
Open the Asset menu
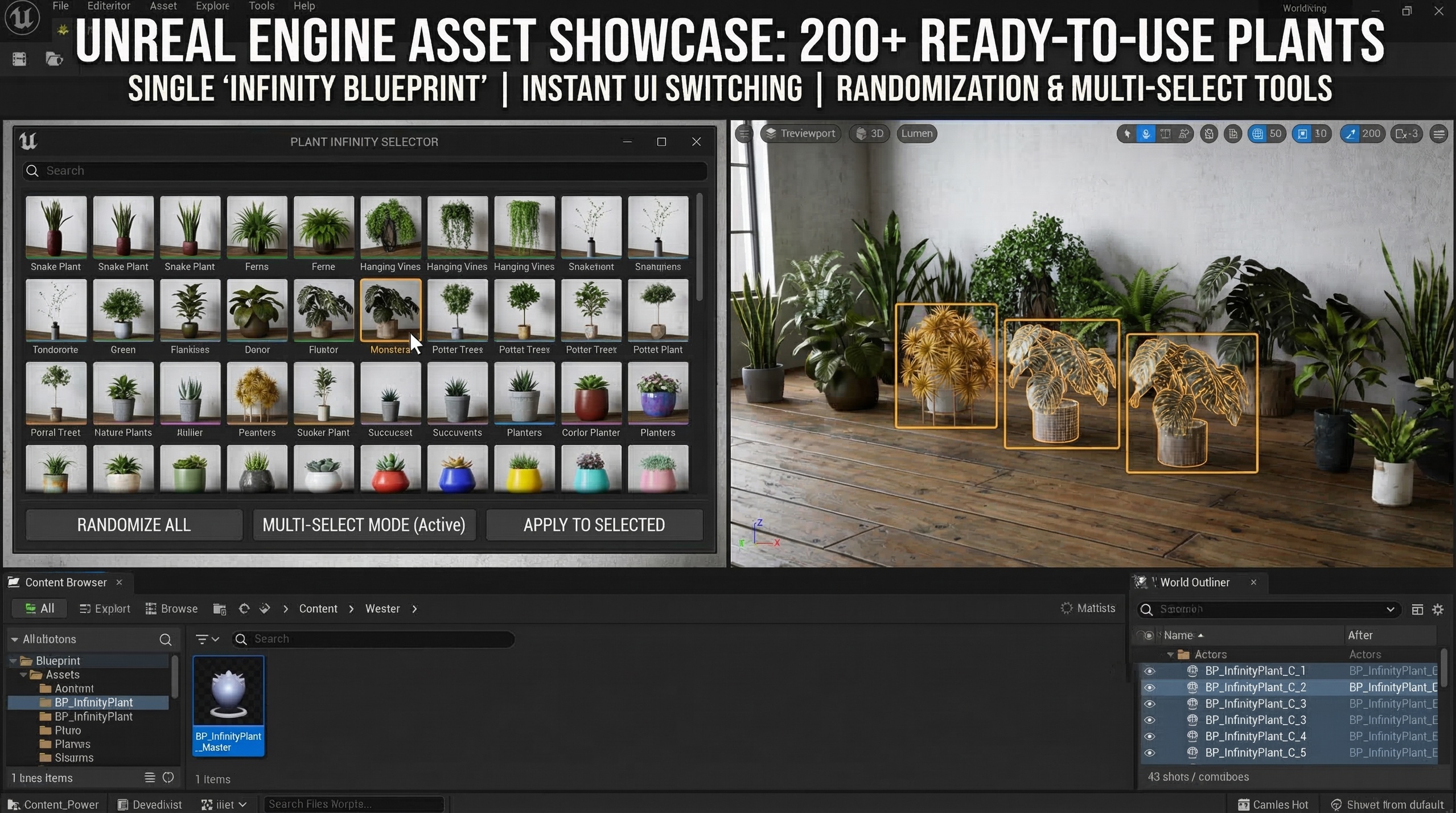[x=163, y=6]
